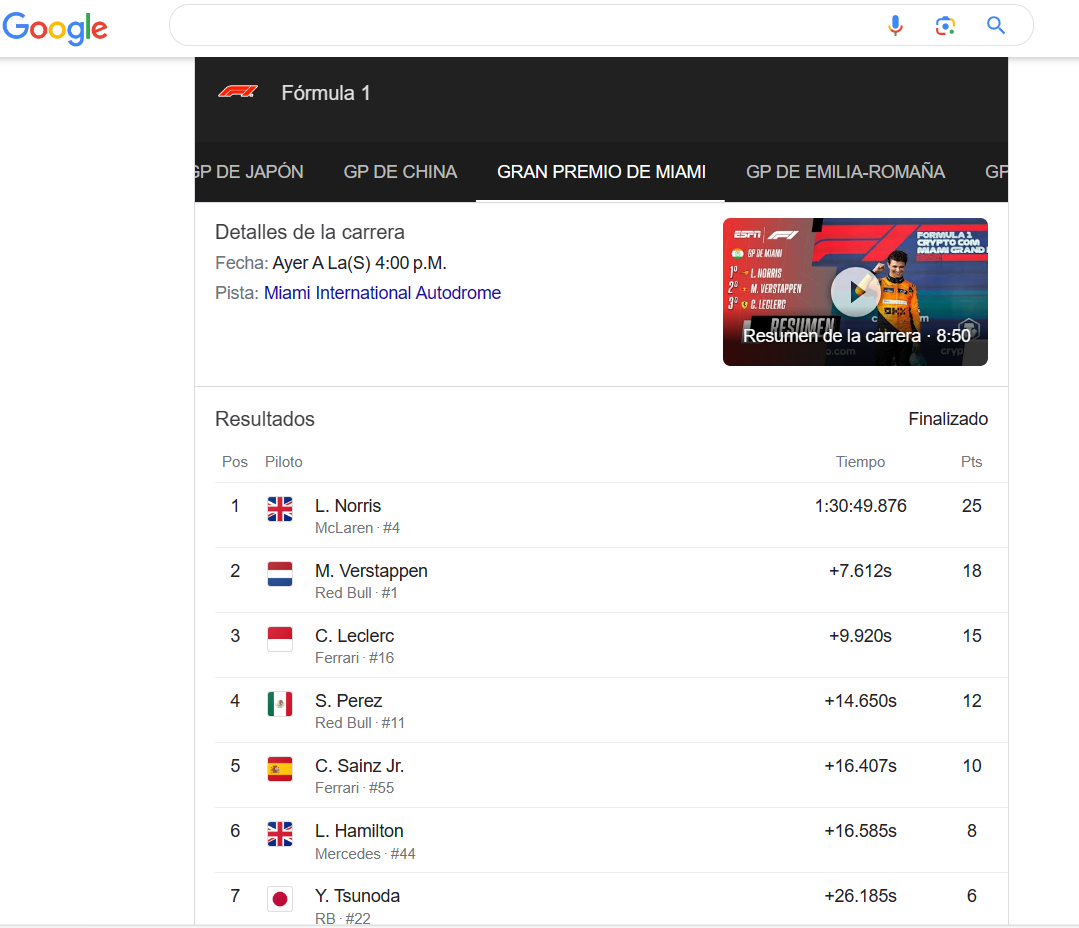
Task: Click the Pos column header
Action: pyautogui.click(x=235, y=462)
